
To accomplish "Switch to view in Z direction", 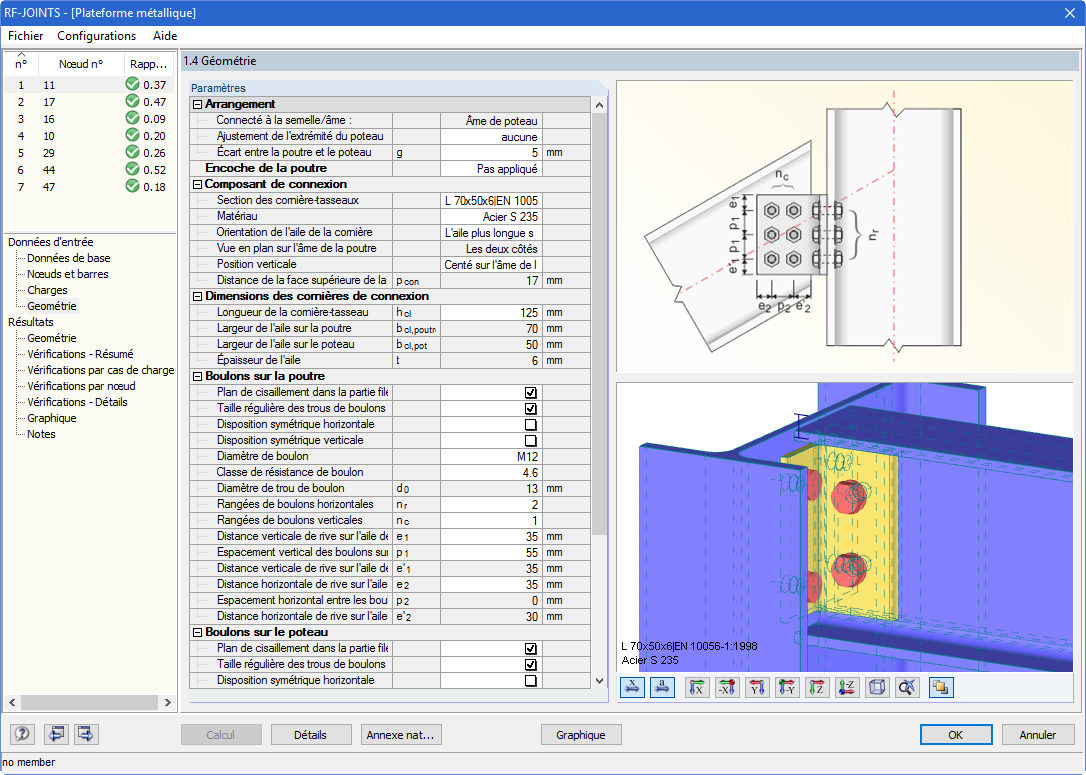I will point(817,688).
